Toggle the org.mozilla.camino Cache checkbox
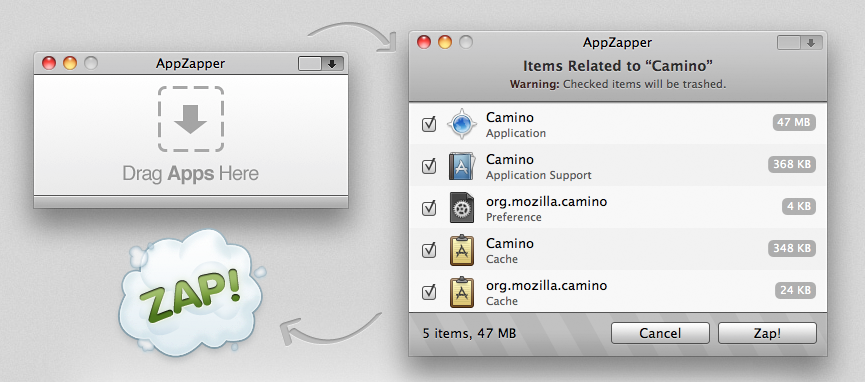Screen dimensions: 865x382 [429, 292]
